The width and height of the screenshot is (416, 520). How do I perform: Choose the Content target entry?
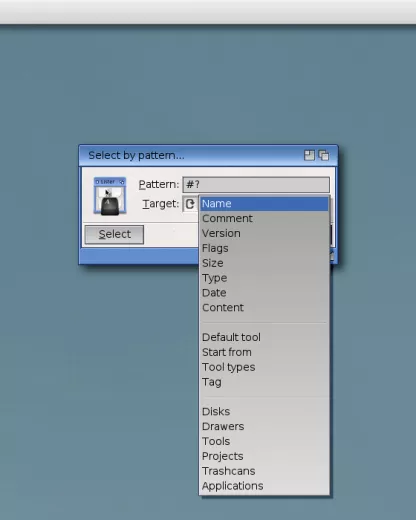264,308
